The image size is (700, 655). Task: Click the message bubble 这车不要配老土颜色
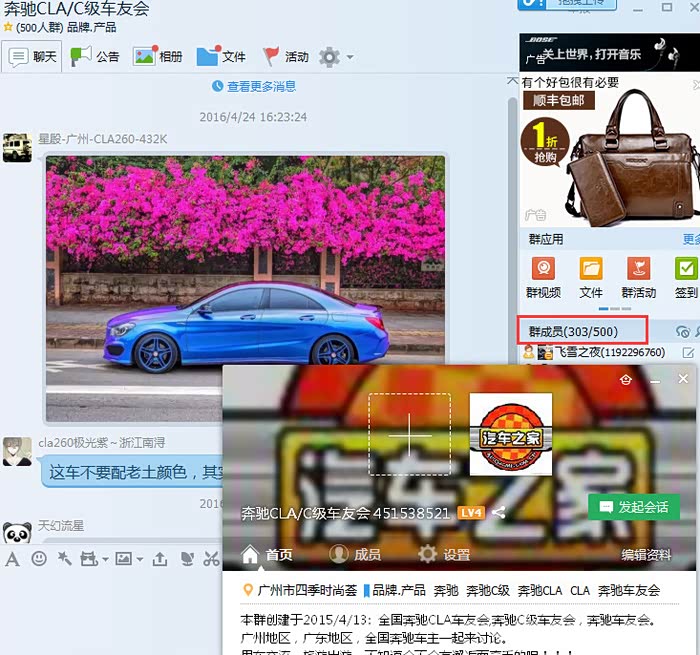[x=133, y=472]
